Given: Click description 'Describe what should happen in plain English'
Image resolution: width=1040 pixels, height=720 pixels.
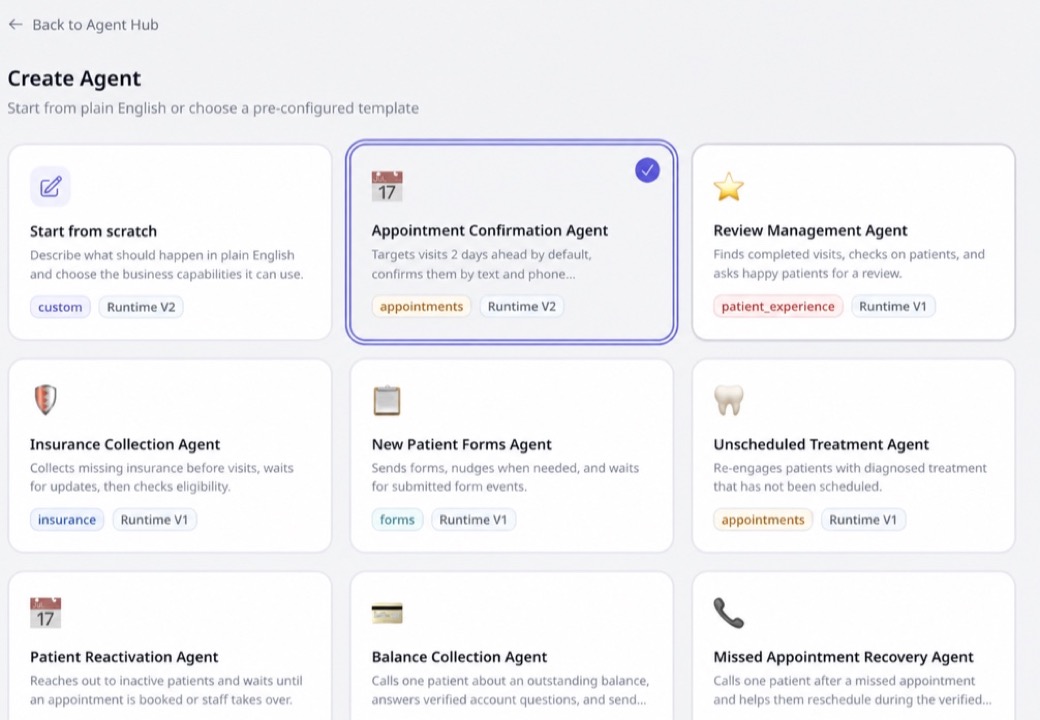Looking at the screenshot, I should (x=166, y=265).
